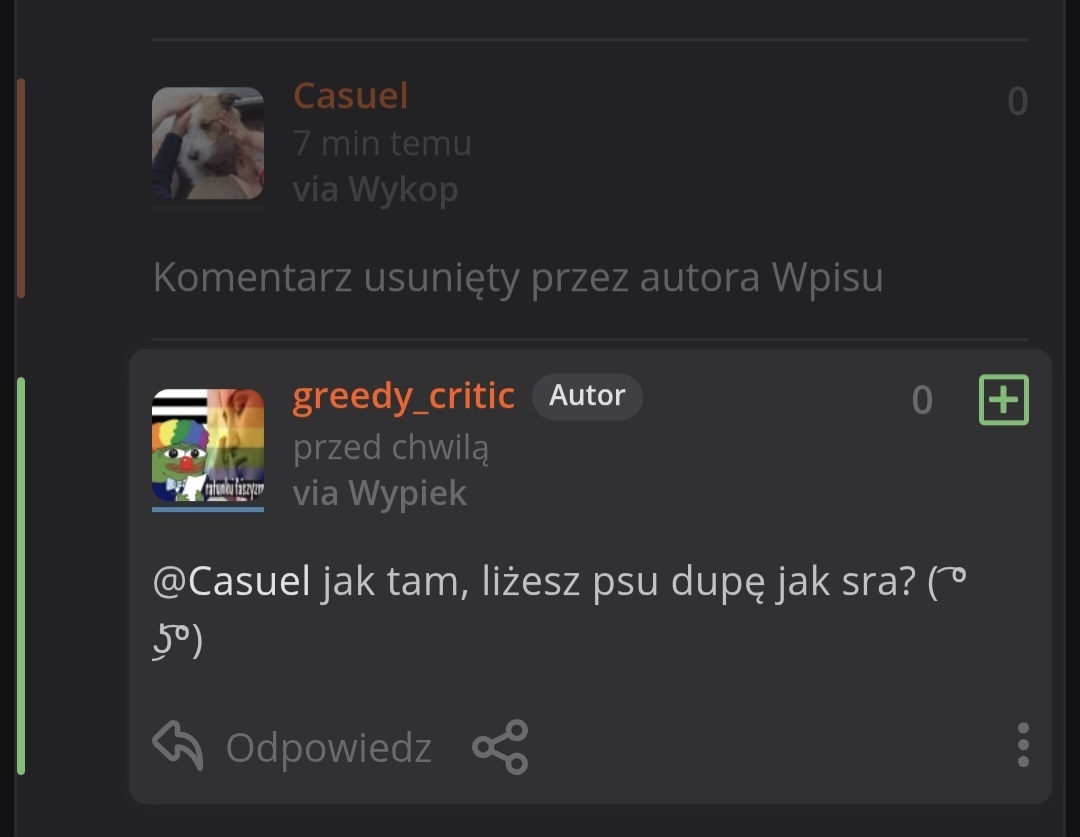Open the 'via Wypiek' source link
This screenshot has width=1080, height=837.
(380, 493)
